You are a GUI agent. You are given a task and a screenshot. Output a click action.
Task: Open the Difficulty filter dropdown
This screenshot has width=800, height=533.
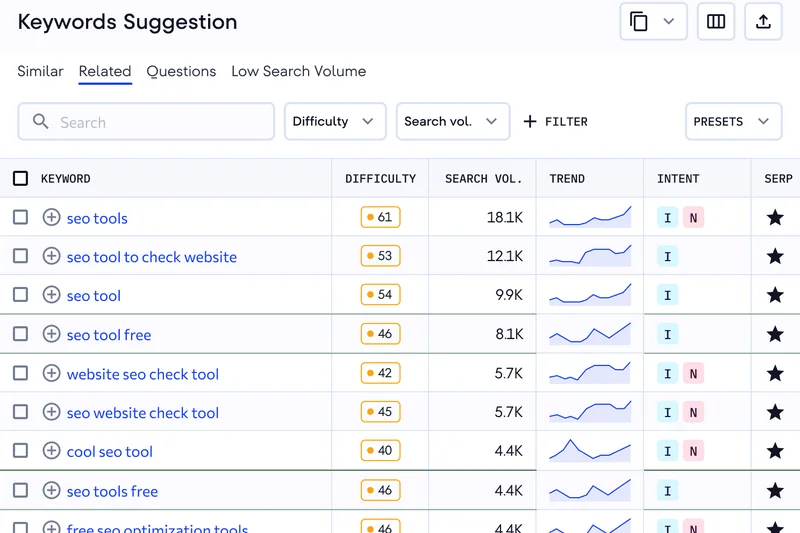pos(335,121)
